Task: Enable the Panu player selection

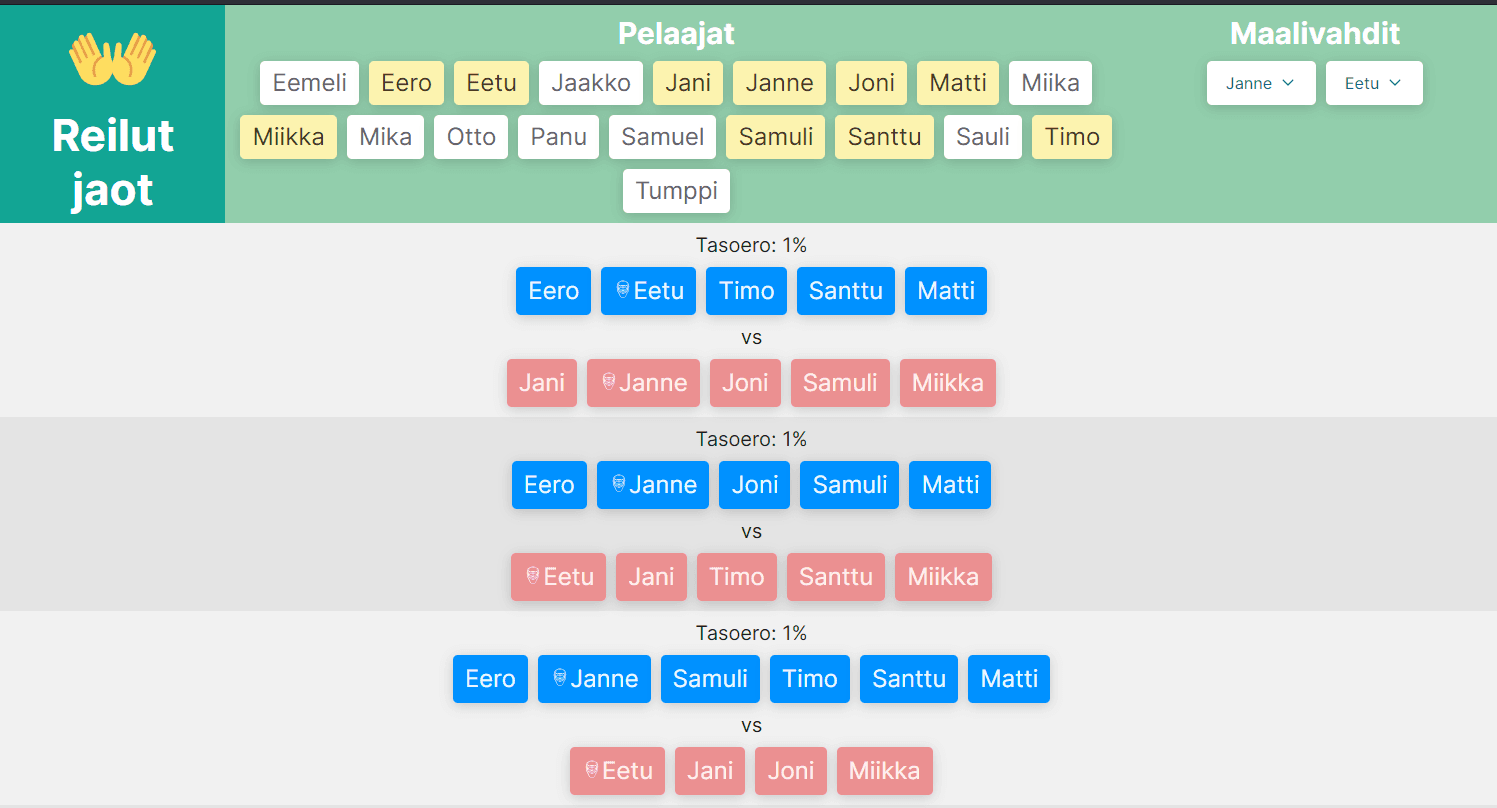Action: 558,137
